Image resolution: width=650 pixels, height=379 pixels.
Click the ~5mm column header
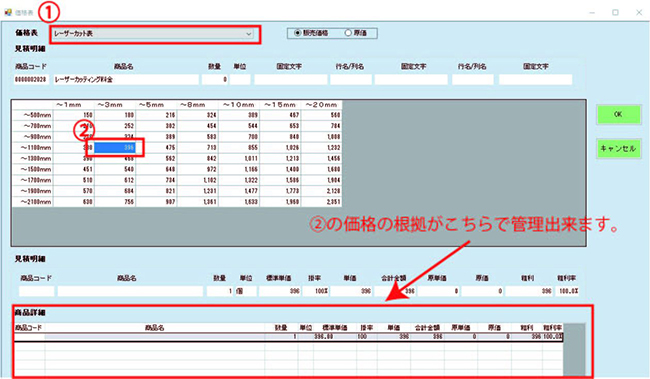(156, 105)
